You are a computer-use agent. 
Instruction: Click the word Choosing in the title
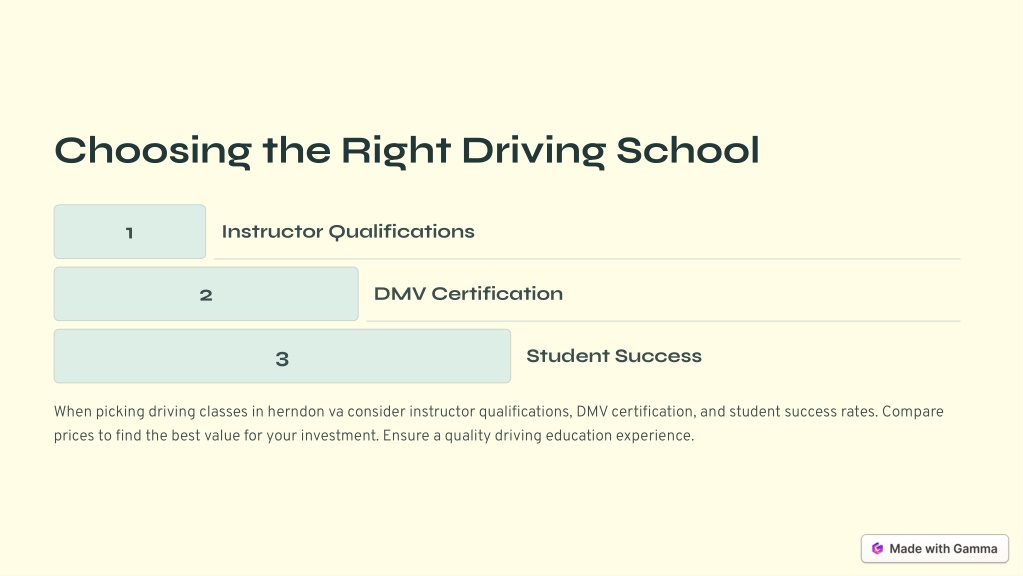[153, 151]
